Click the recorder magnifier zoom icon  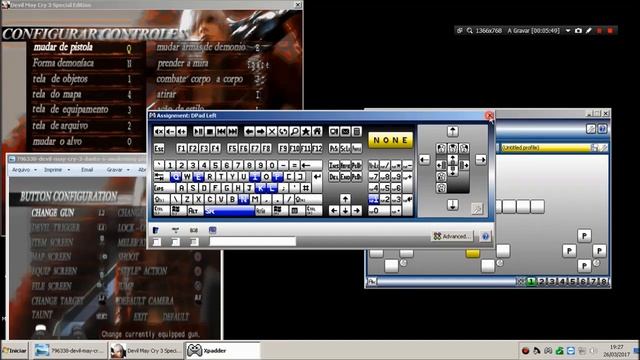pyautogui.click(x=469, y=31)
